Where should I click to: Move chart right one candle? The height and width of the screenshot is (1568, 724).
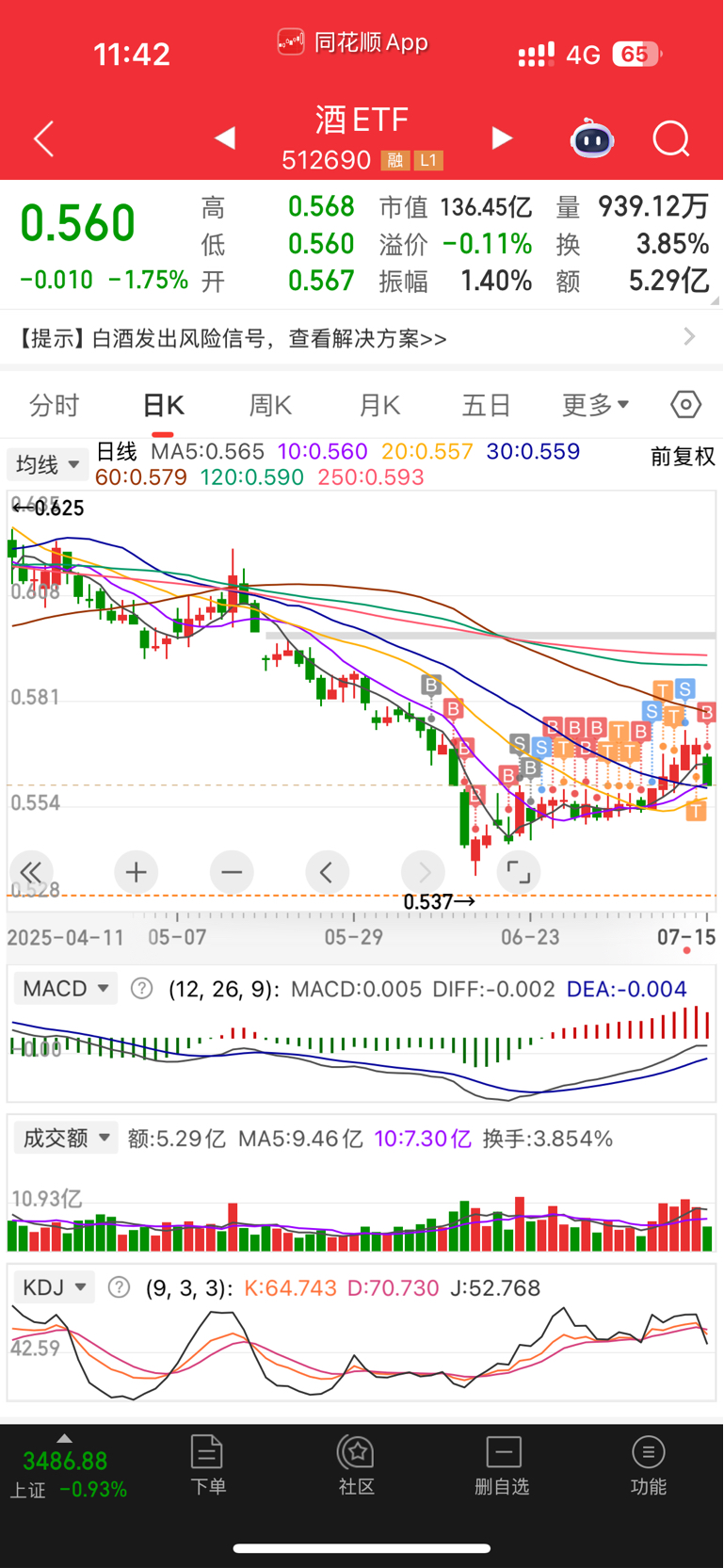tap(424, 872)
